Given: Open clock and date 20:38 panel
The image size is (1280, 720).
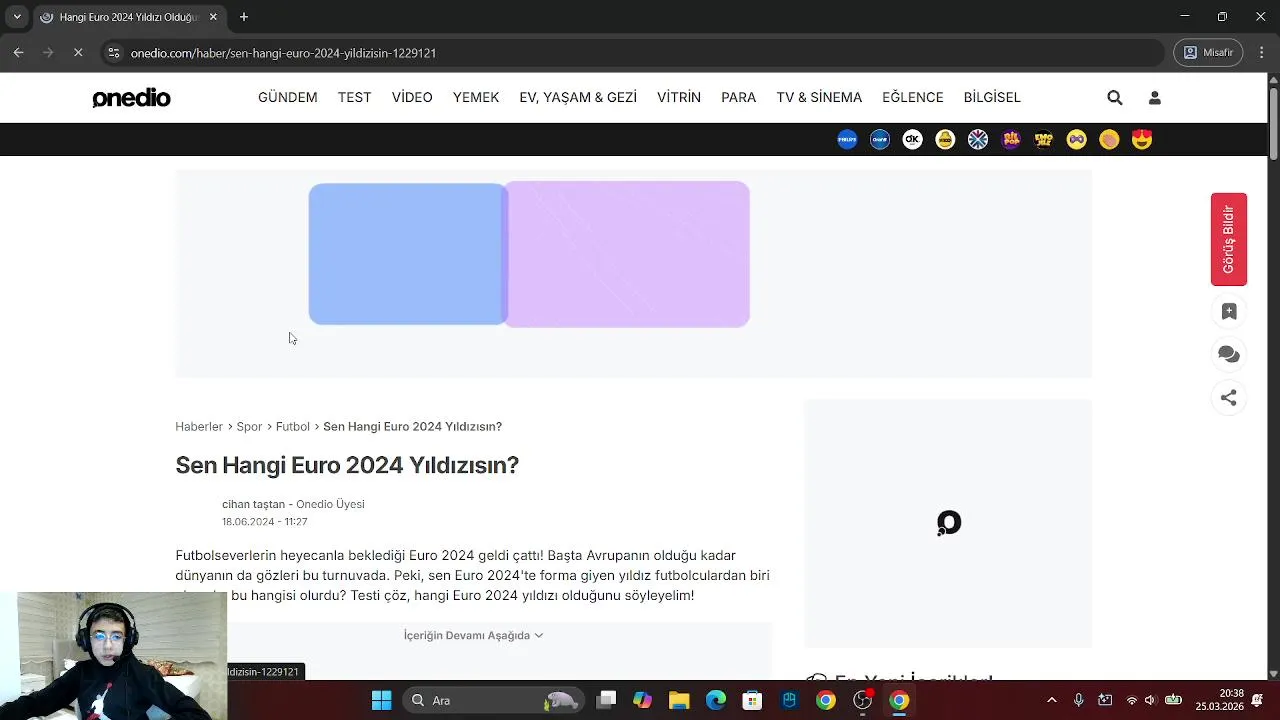Looking at the screenshot, I should coord(1218,700).
